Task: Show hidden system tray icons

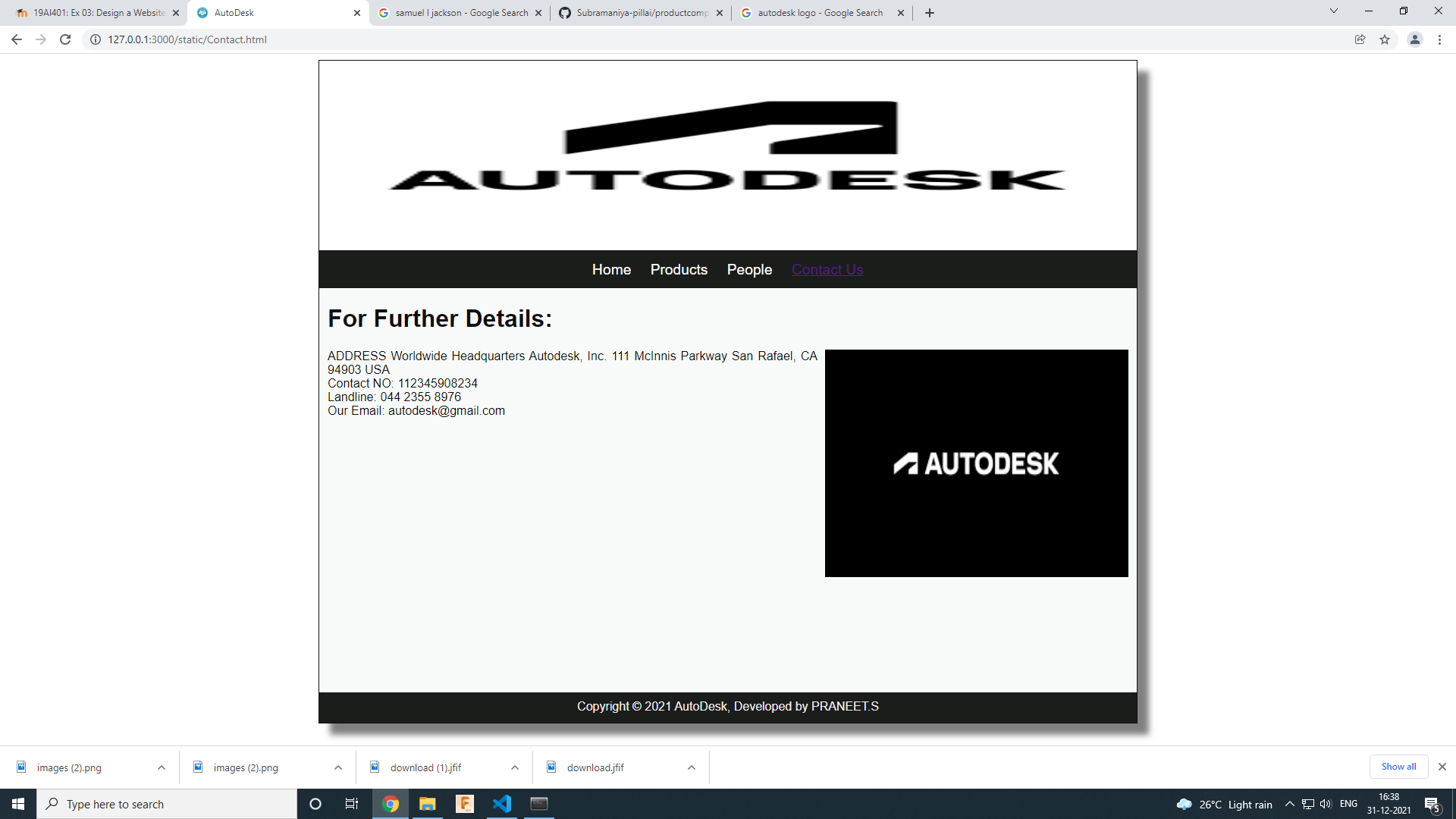Action: [x=1289, y=804]
